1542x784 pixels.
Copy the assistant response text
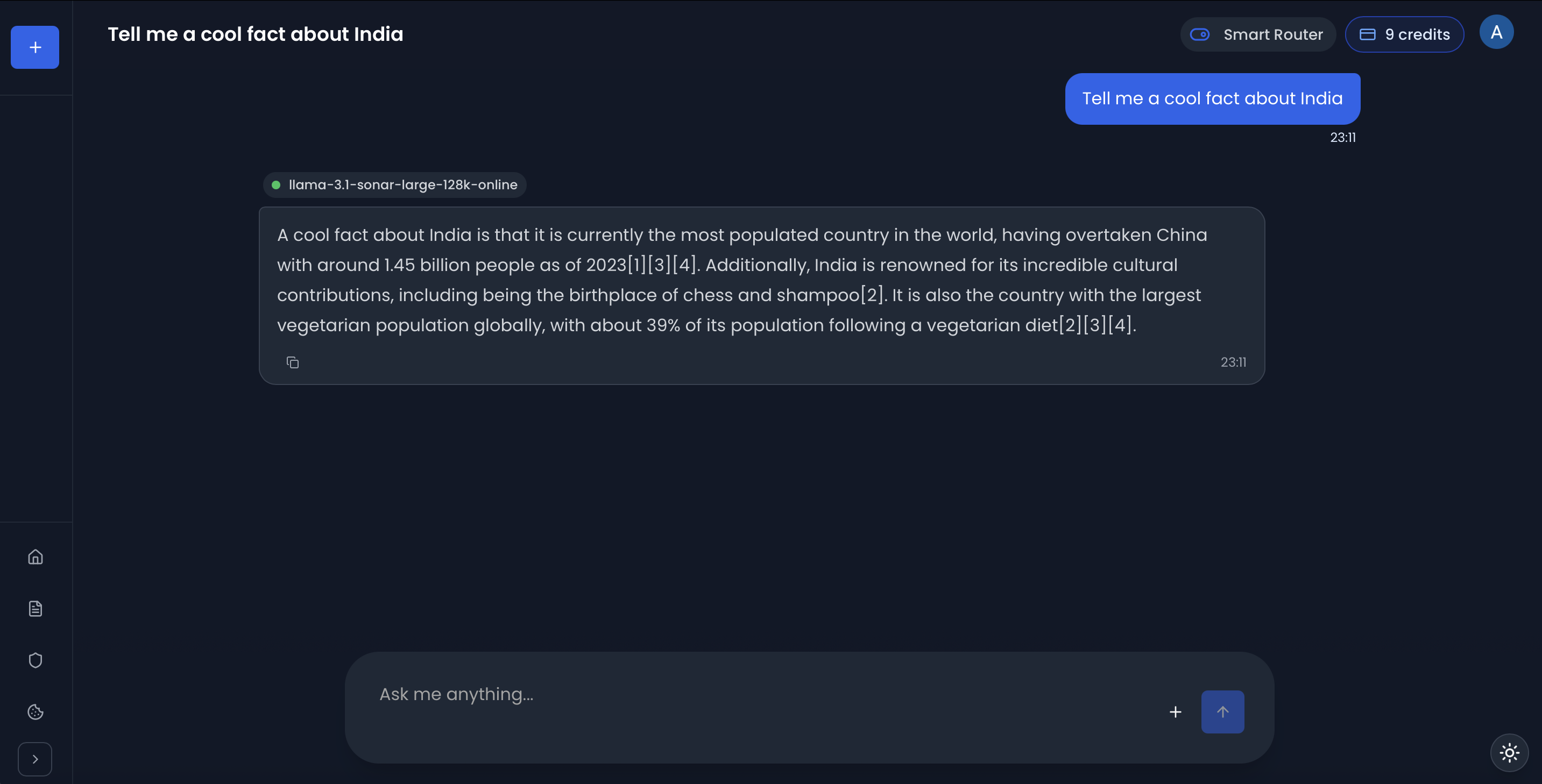(292, 362)
